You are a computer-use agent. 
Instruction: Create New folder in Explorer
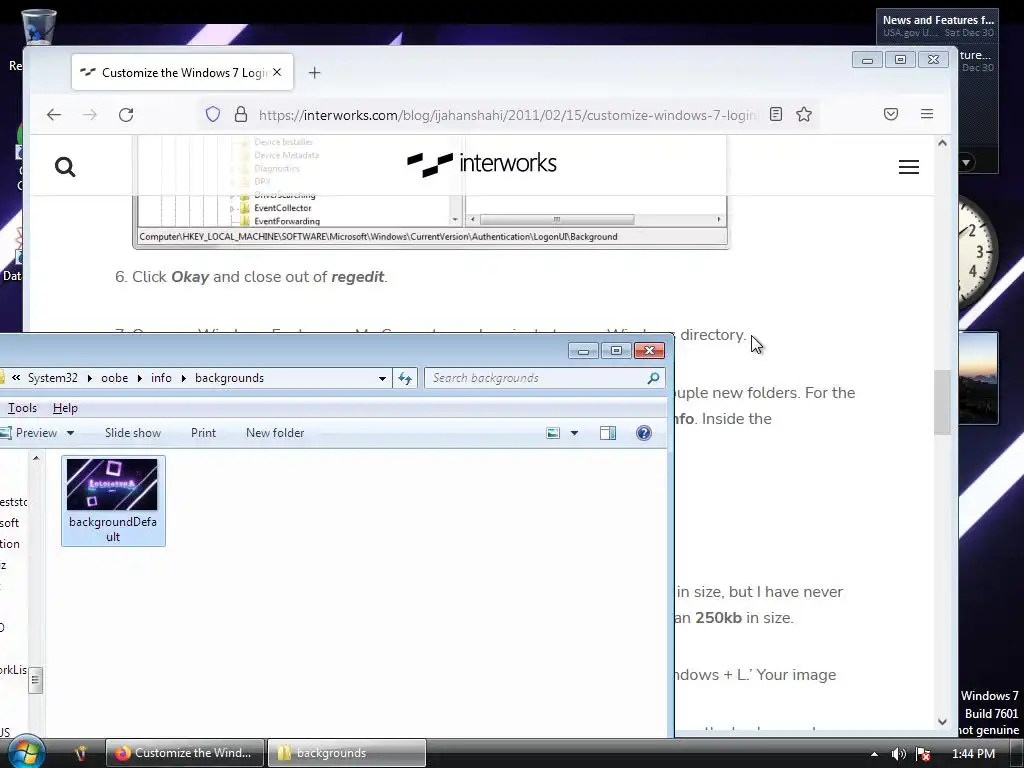click(275, 433)
